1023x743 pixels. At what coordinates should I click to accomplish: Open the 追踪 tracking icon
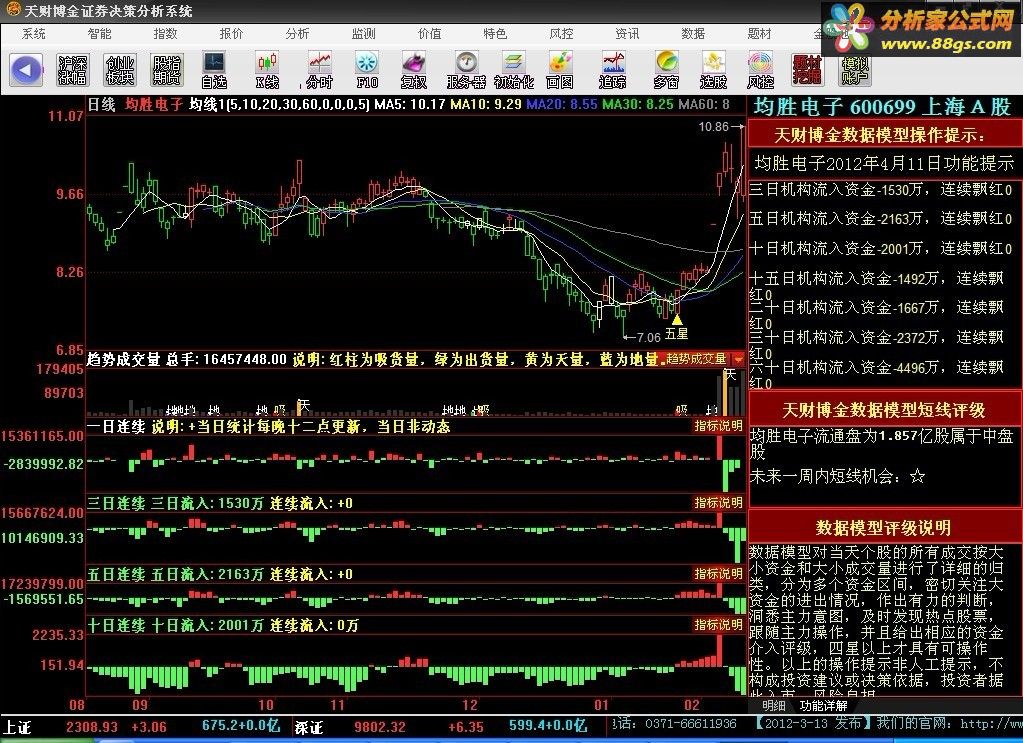point(613,70)
